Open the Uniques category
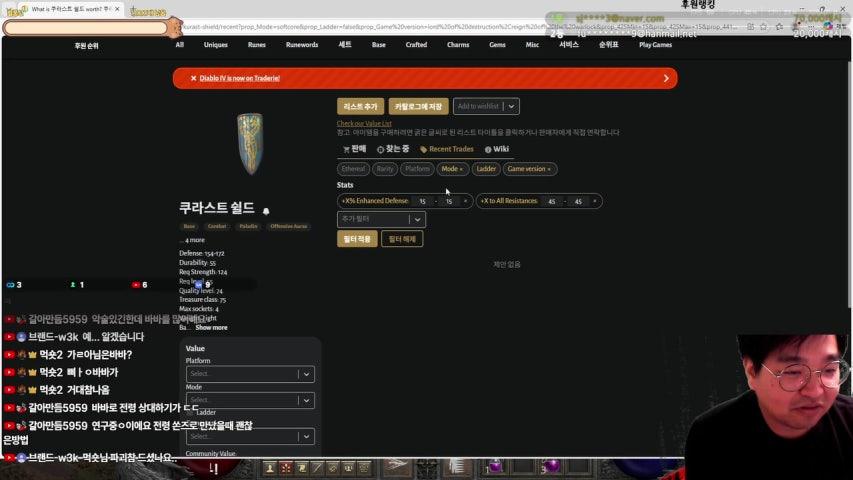853x480 pixels. pyautogui.click(x=215, y=45)
